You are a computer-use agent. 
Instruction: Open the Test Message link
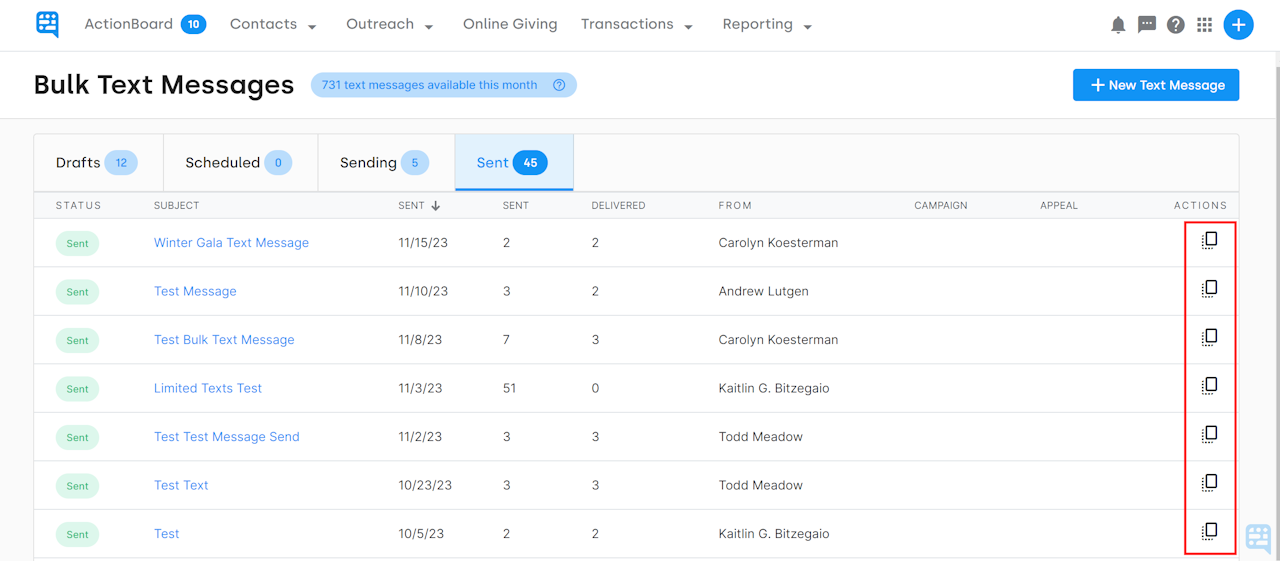tap(195, 291)
